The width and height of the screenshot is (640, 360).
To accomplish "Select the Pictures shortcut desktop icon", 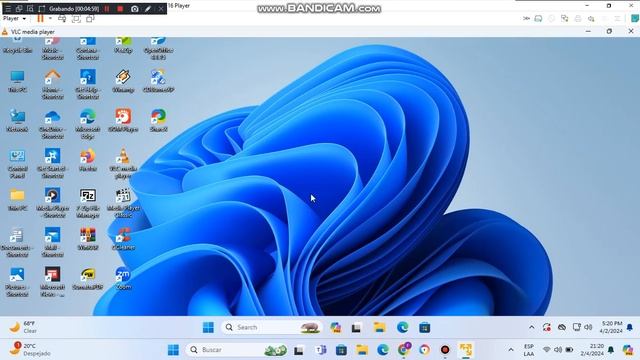I will [17, 282].
